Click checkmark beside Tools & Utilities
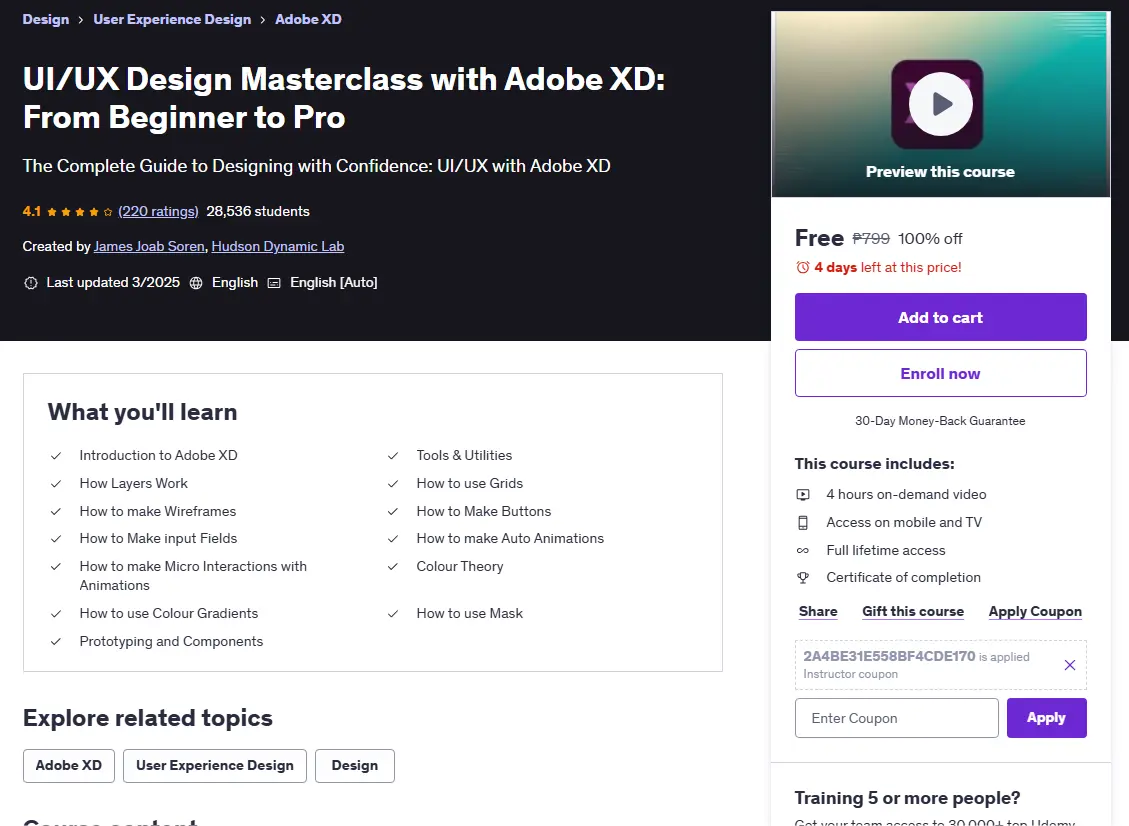The width and height of the screenshot is (1129, 826). coord(392,456)
